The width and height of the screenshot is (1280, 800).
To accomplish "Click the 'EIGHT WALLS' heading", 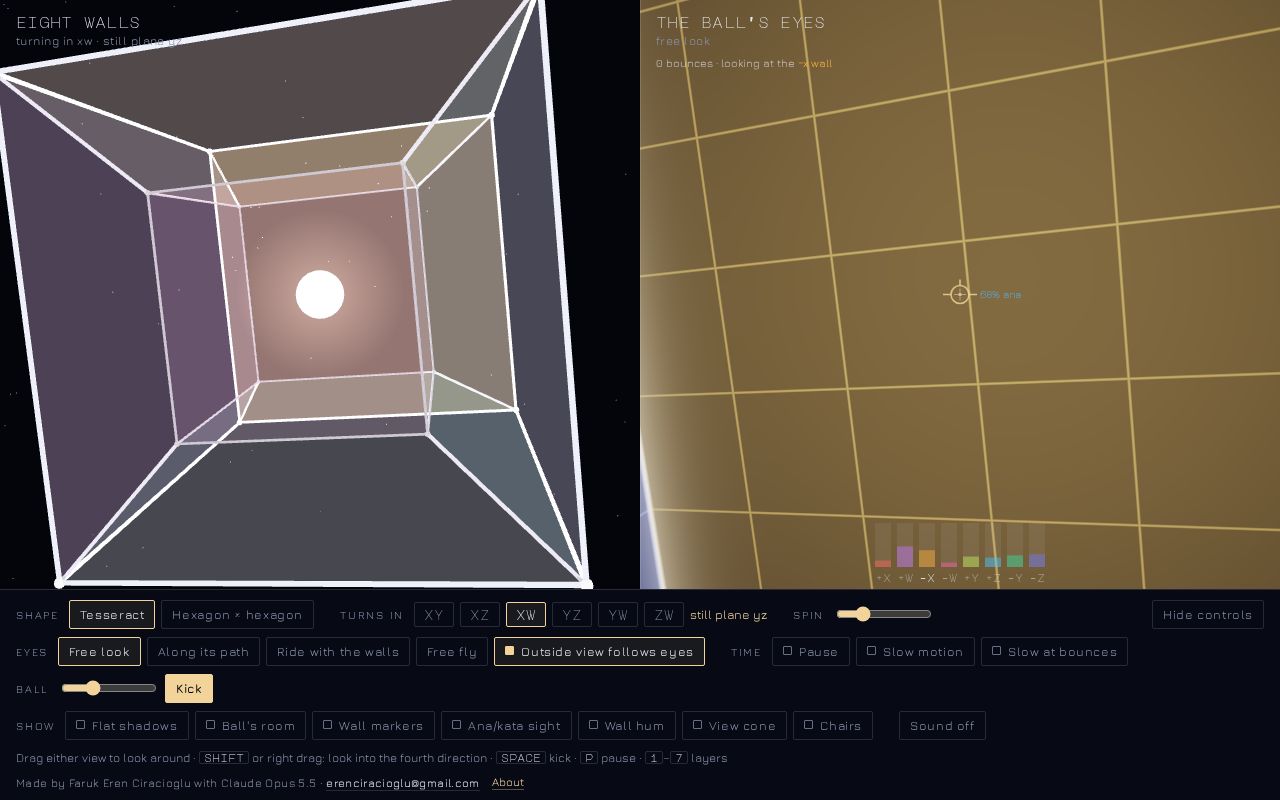I will click(x=78, y=22).
